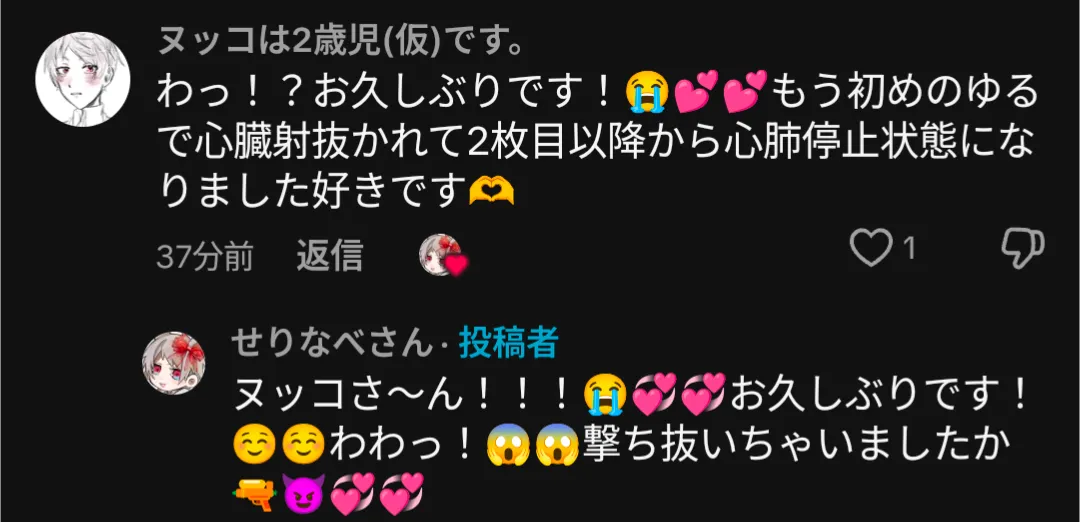Click the purple devil emoji in reply
This screenshot has height=522, width=1080.
coord(304,493)
